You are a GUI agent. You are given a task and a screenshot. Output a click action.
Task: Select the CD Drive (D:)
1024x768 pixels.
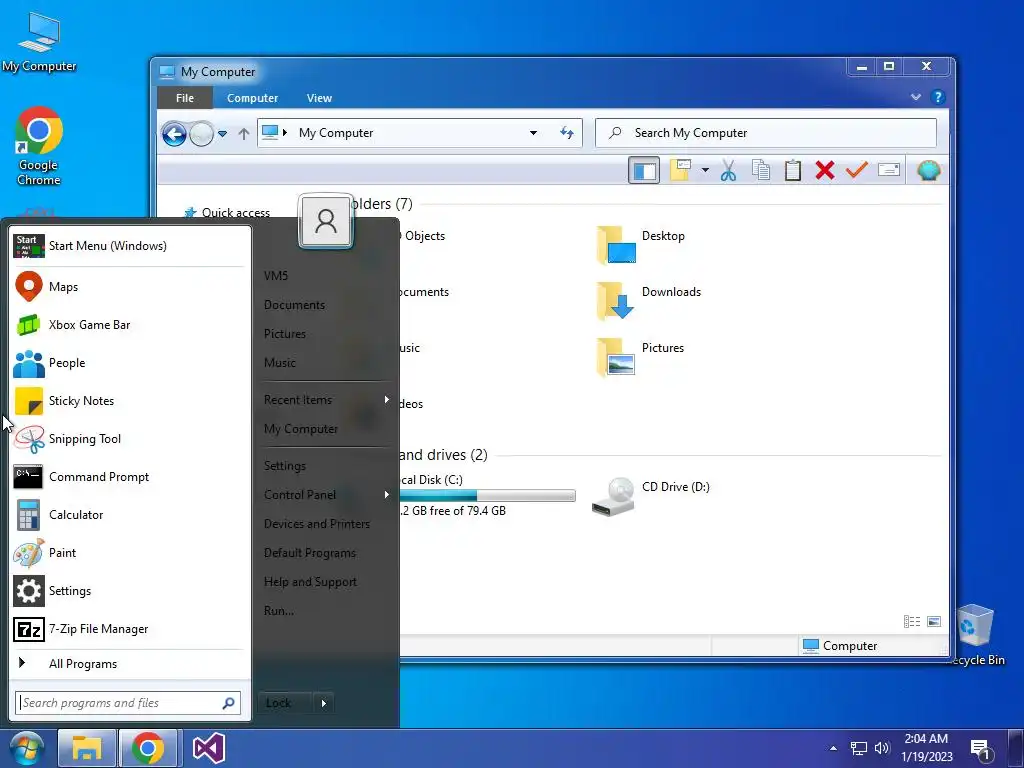[x=650, y=496]
